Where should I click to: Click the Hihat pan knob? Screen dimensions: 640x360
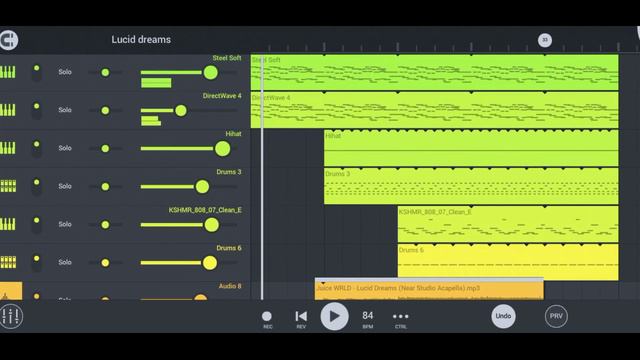tap(105, 149)
